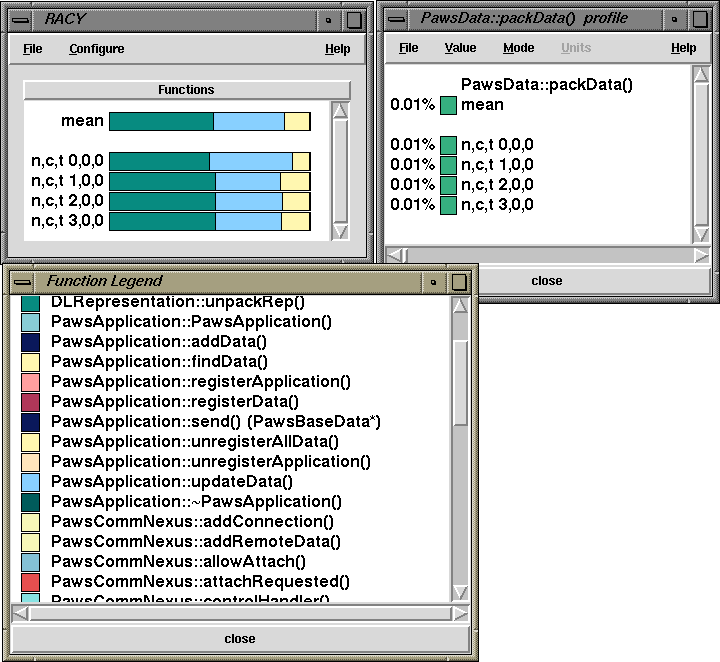This screenshot has width=720, height=662.
Task: Click the PawsApplication::addData() navy swatch
Action: point(30,342)
